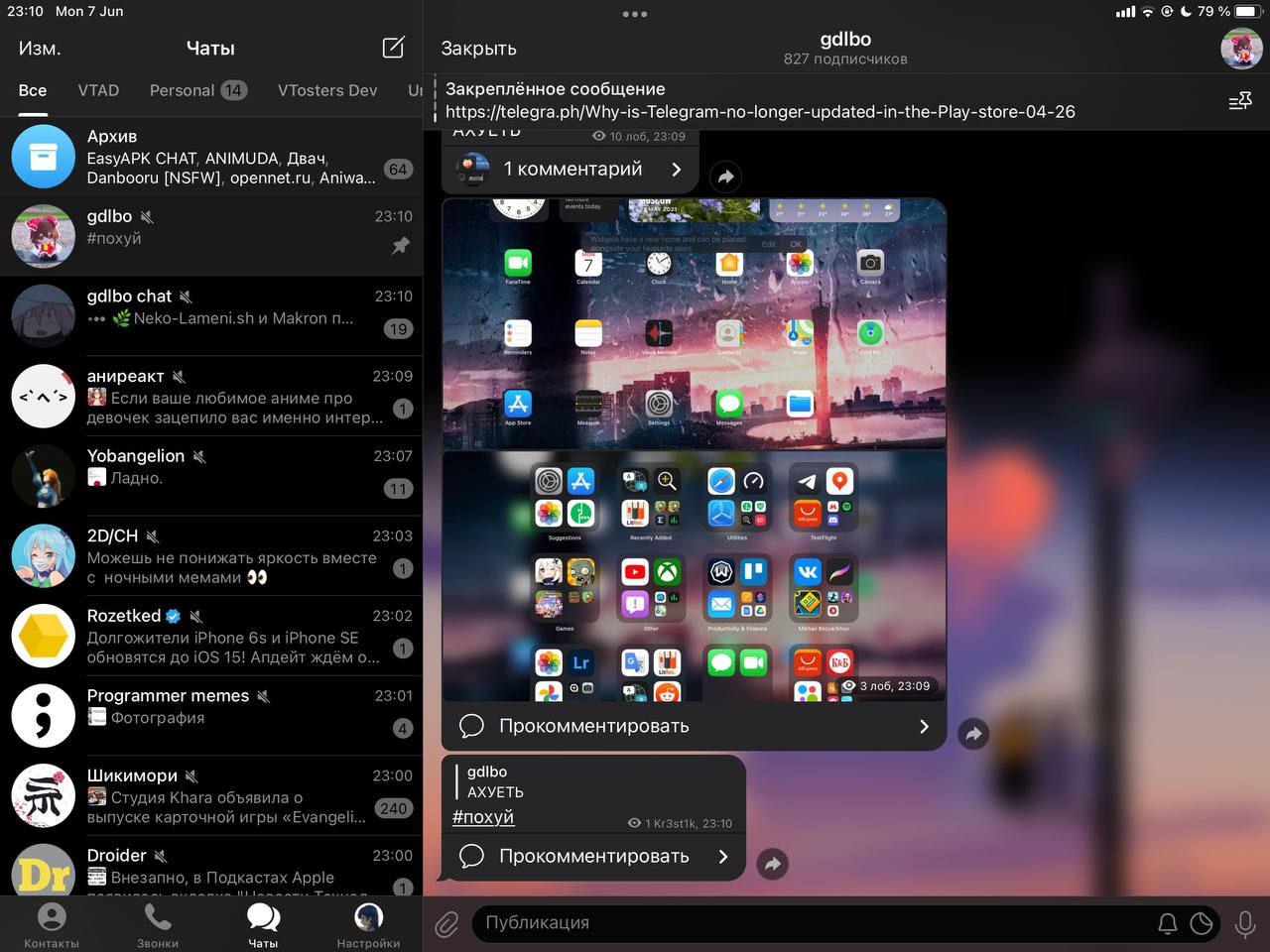Open the Звонки tab
Viewport: 1270px width, 952px height.
click(158, 925)
